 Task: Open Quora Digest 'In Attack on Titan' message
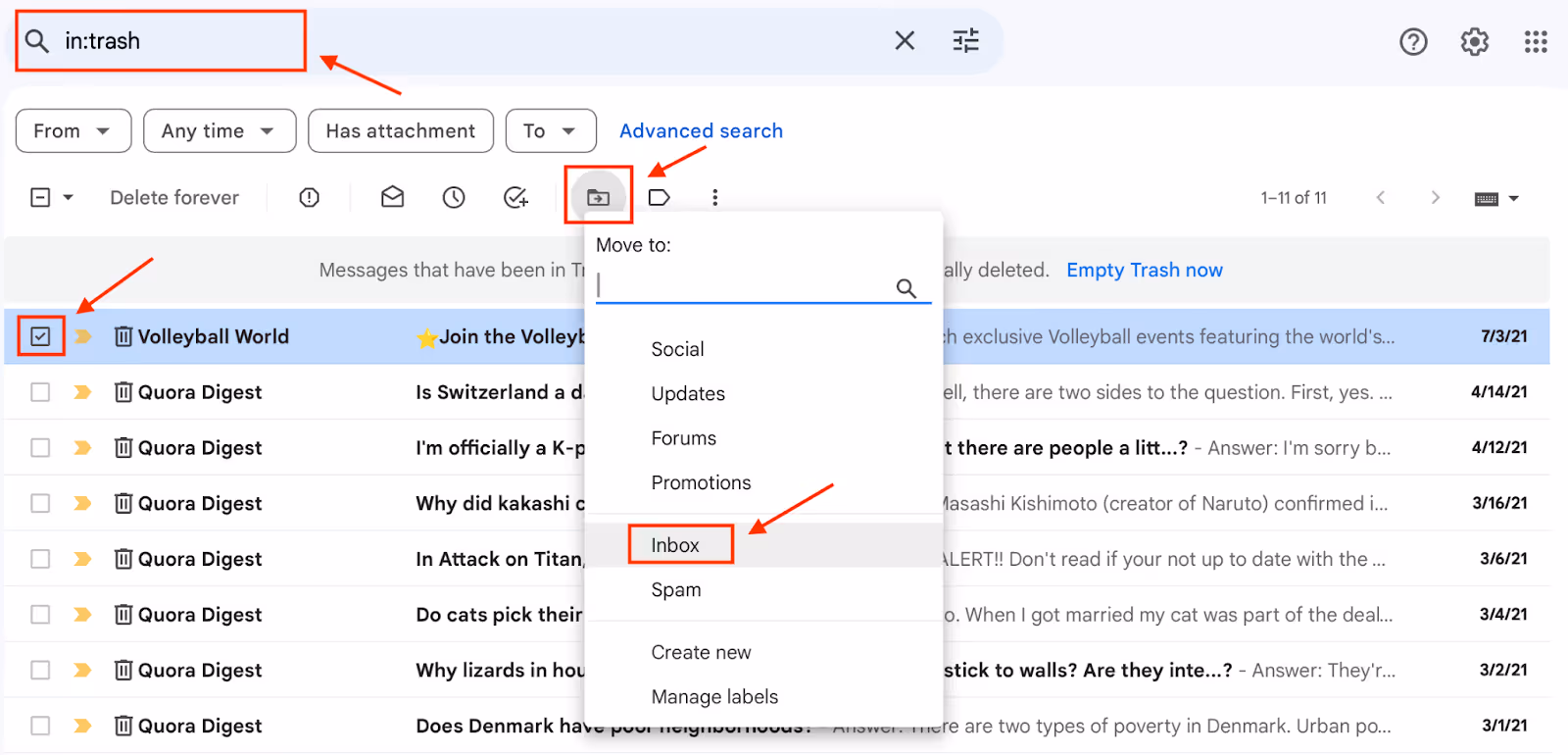[x=776, y=559]
